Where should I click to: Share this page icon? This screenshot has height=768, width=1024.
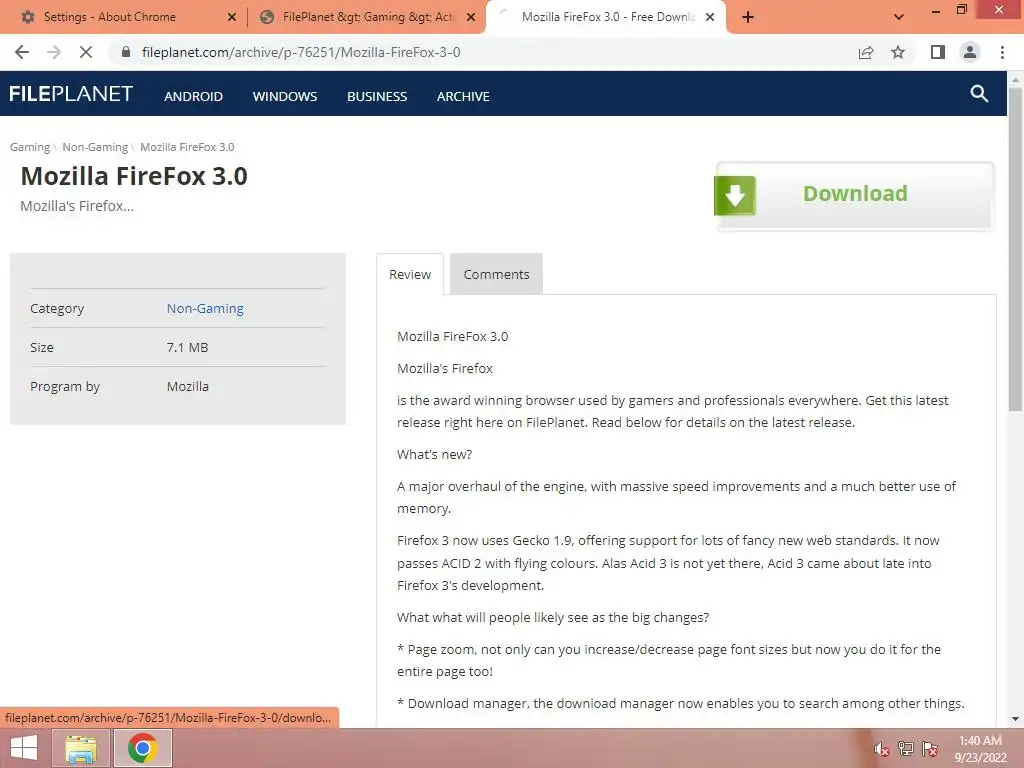866,52
